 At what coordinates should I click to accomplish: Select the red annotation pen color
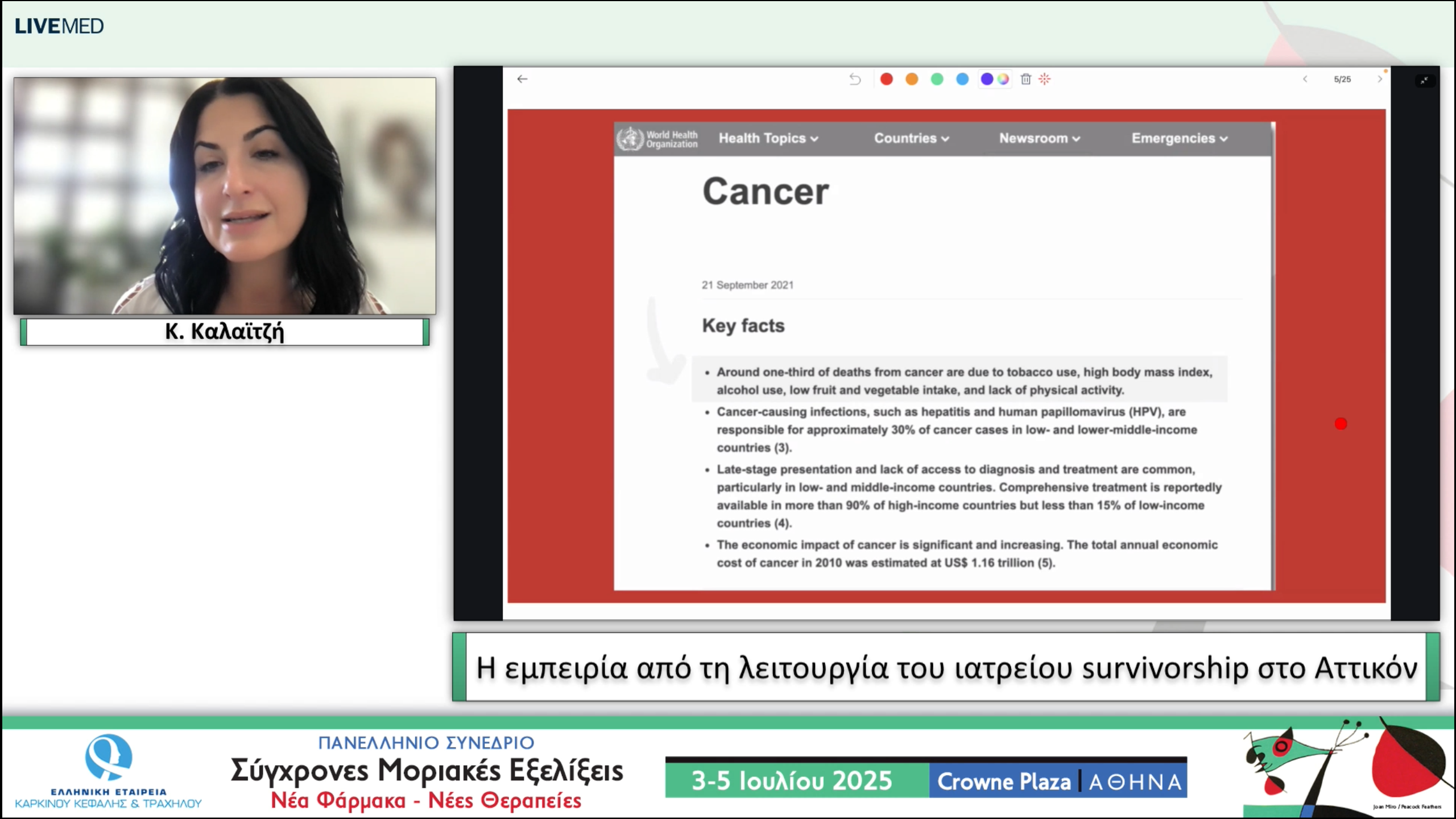pos(886,80)
